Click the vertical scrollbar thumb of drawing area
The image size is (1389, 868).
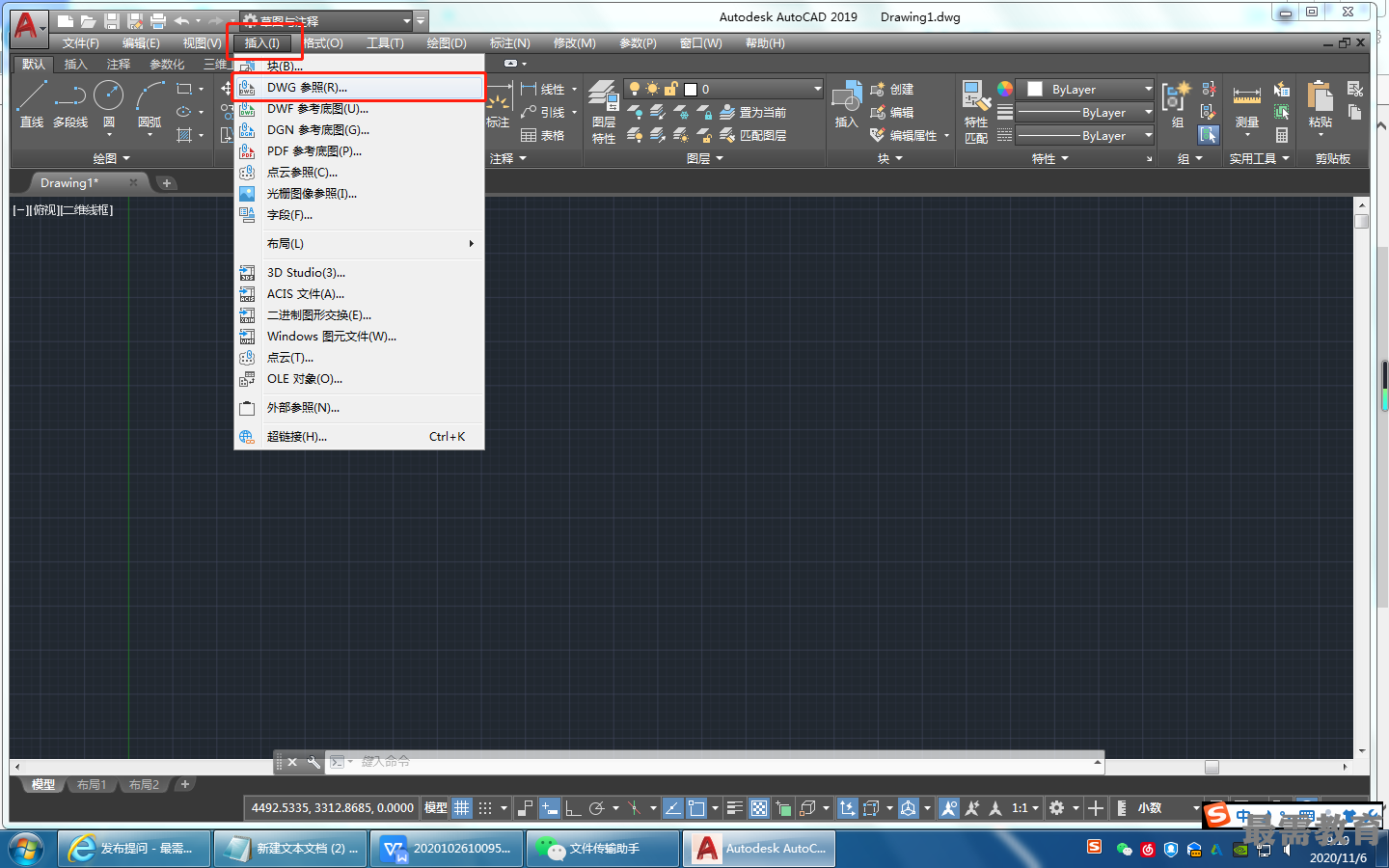point(1362,221)
